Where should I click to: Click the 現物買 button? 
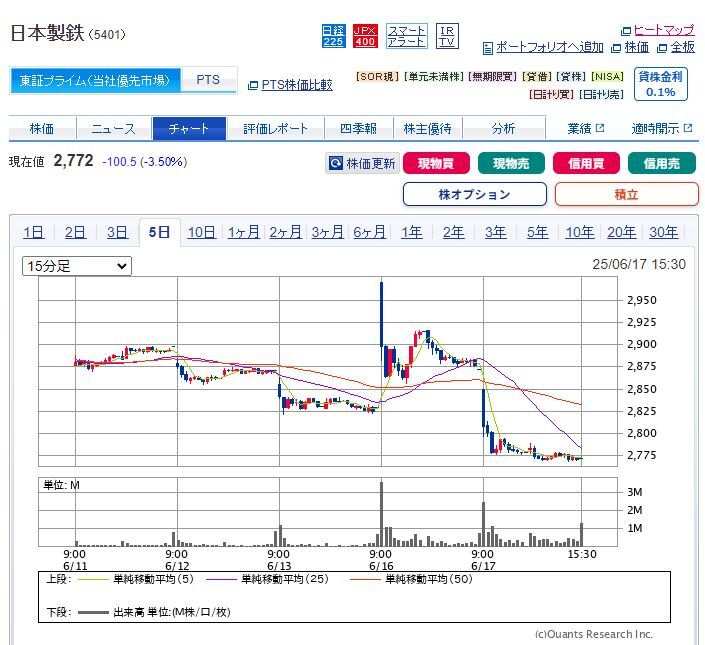(436, 163)
